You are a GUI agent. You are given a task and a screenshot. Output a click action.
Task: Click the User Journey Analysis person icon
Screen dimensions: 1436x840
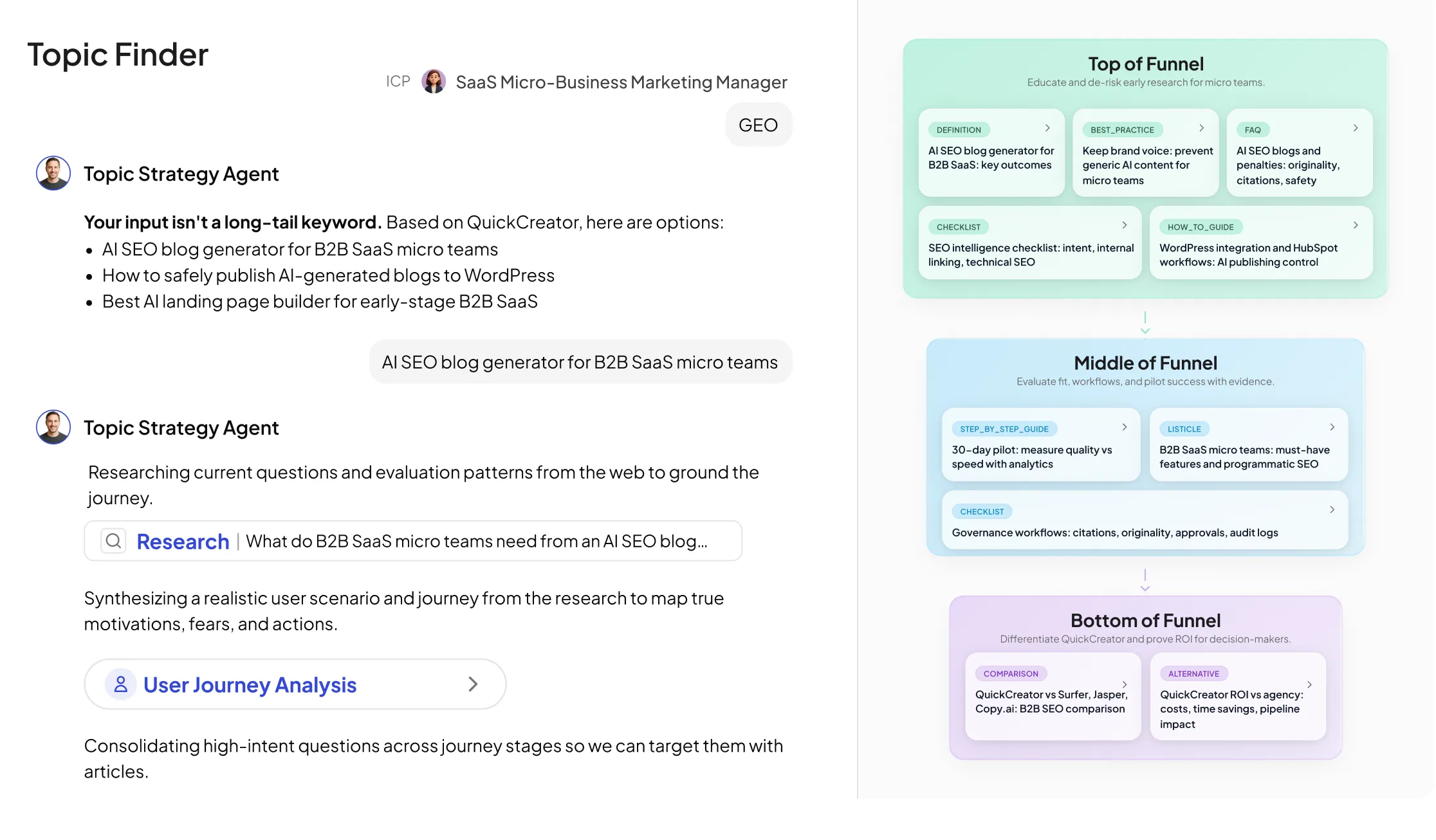pyautogui.click(x=121, y=684)
